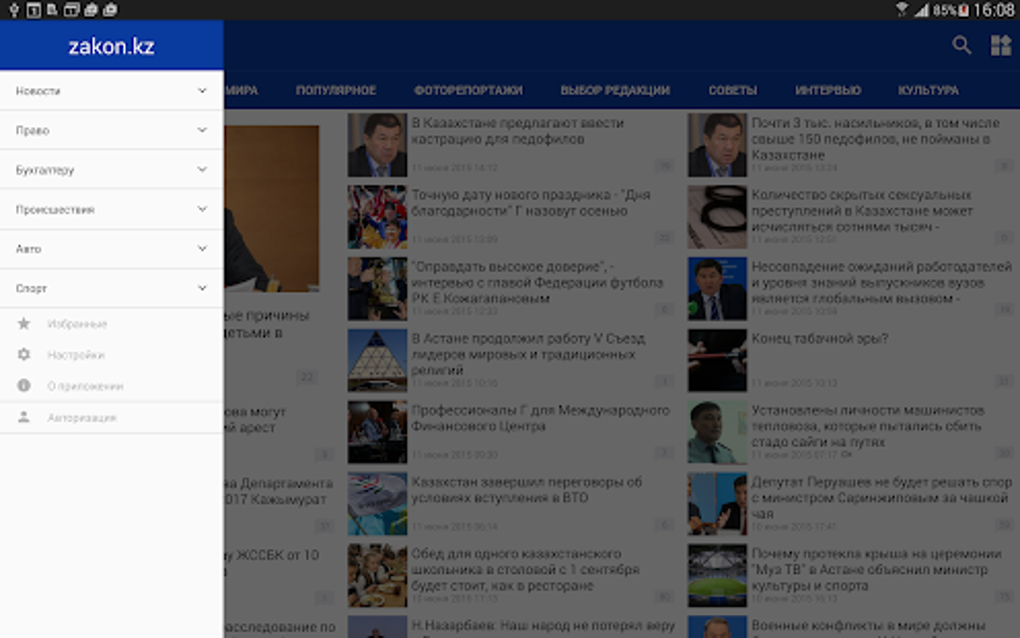Tap the Wi-Fi status icon
This screenshot has width=1020, height=638.
pos(902,9)
